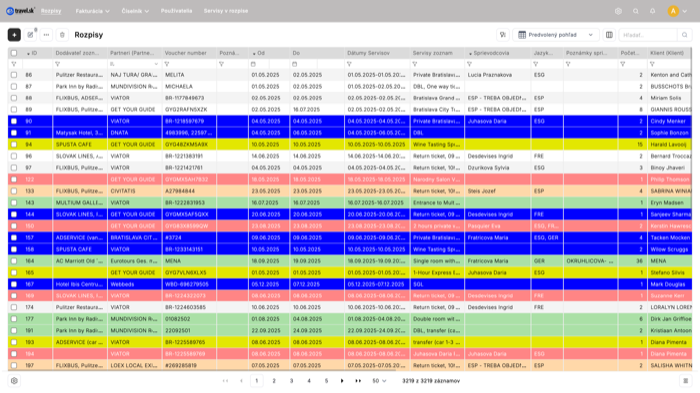
Task: Check the checkbox for row ID 87
Action: 14,87
